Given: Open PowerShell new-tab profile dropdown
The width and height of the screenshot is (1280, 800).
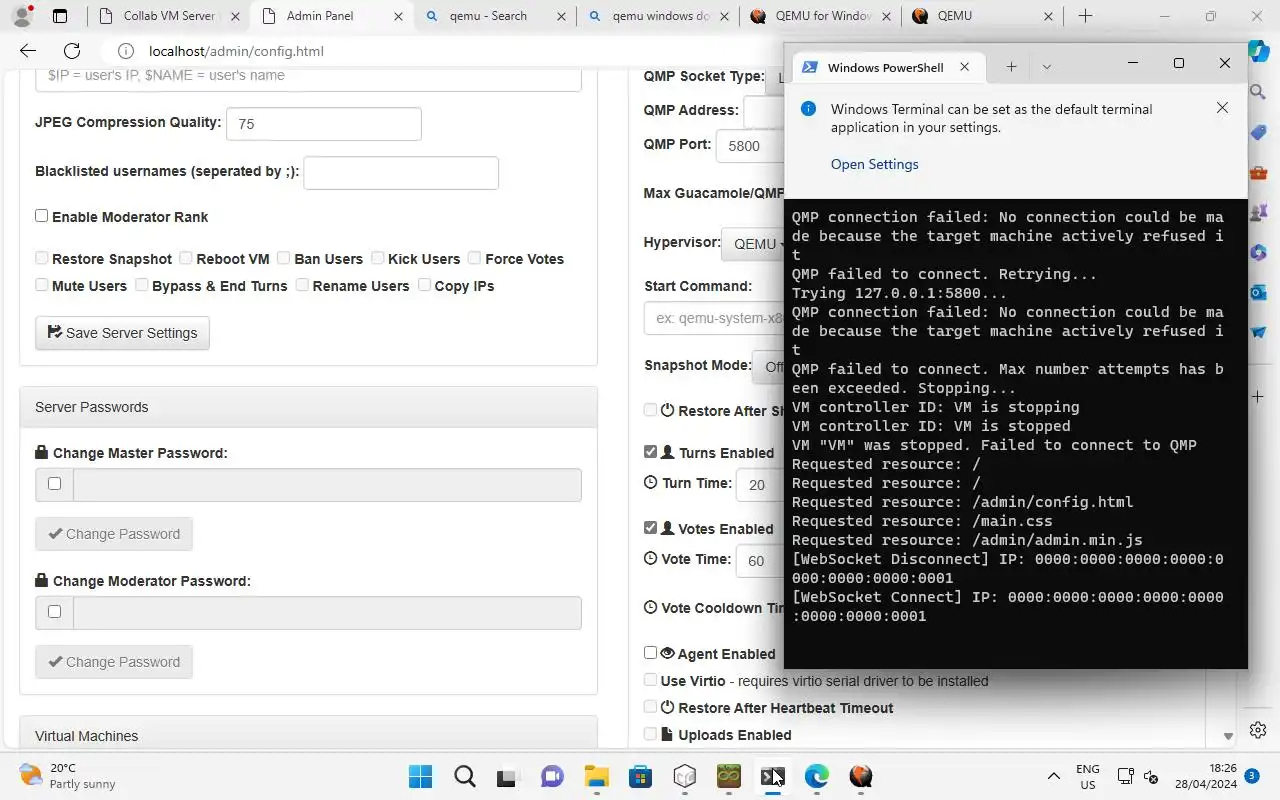Looking at the screenshot, I should (x=1047, y=67).
